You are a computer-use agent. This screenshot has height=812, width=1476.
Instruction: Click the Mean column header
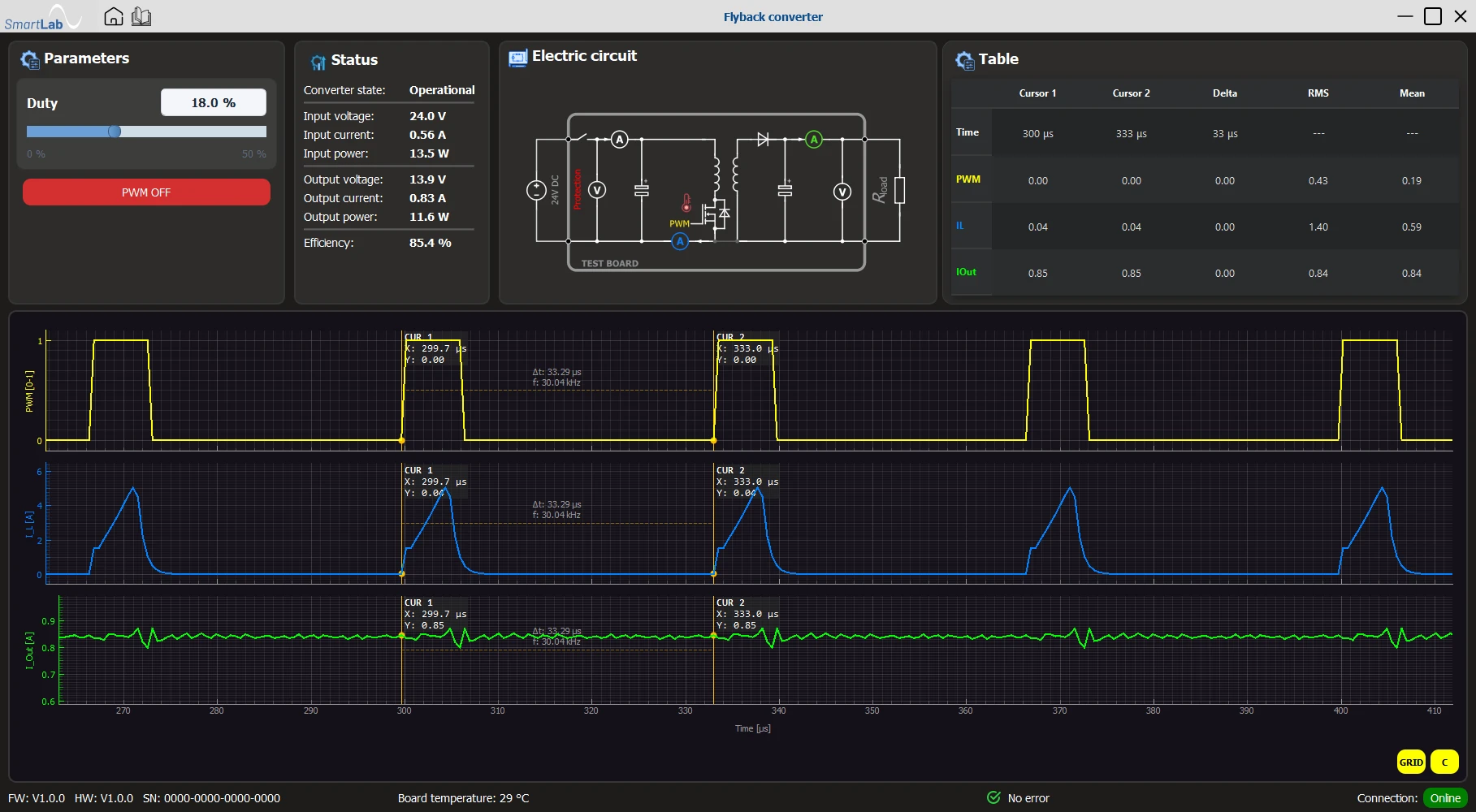1412,93
